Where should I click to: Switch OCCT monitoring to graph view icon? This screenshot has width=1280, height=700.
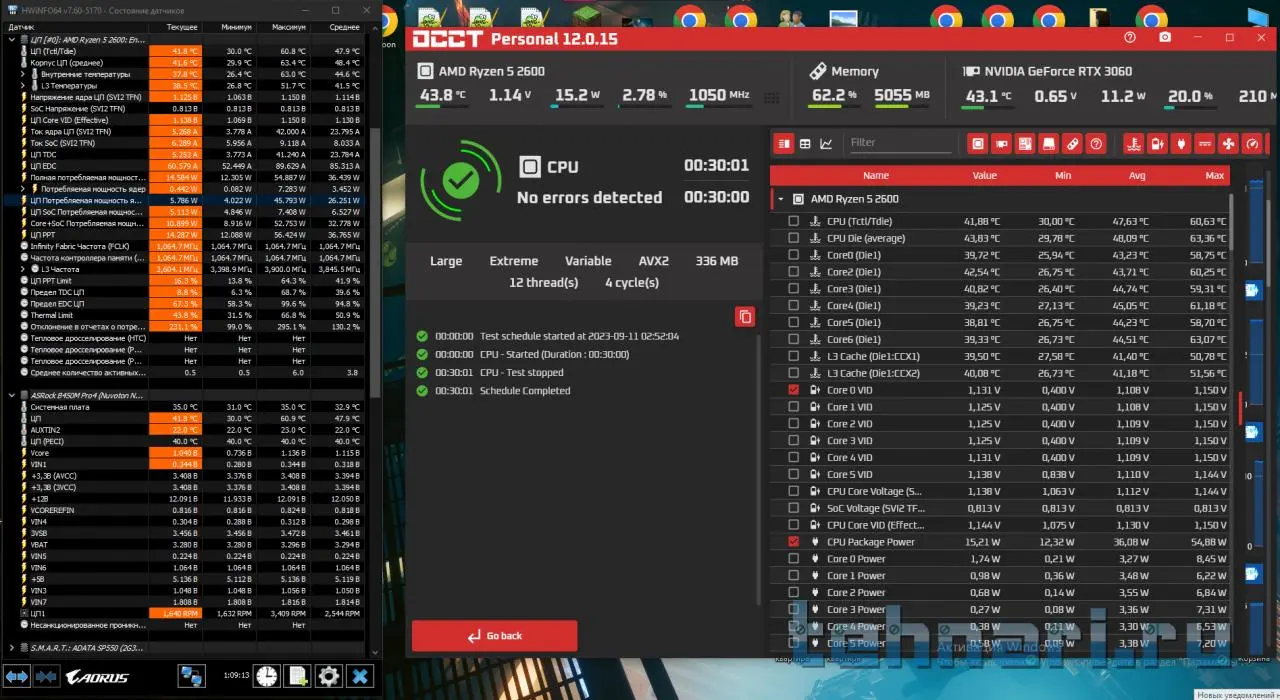pos(826,144)
